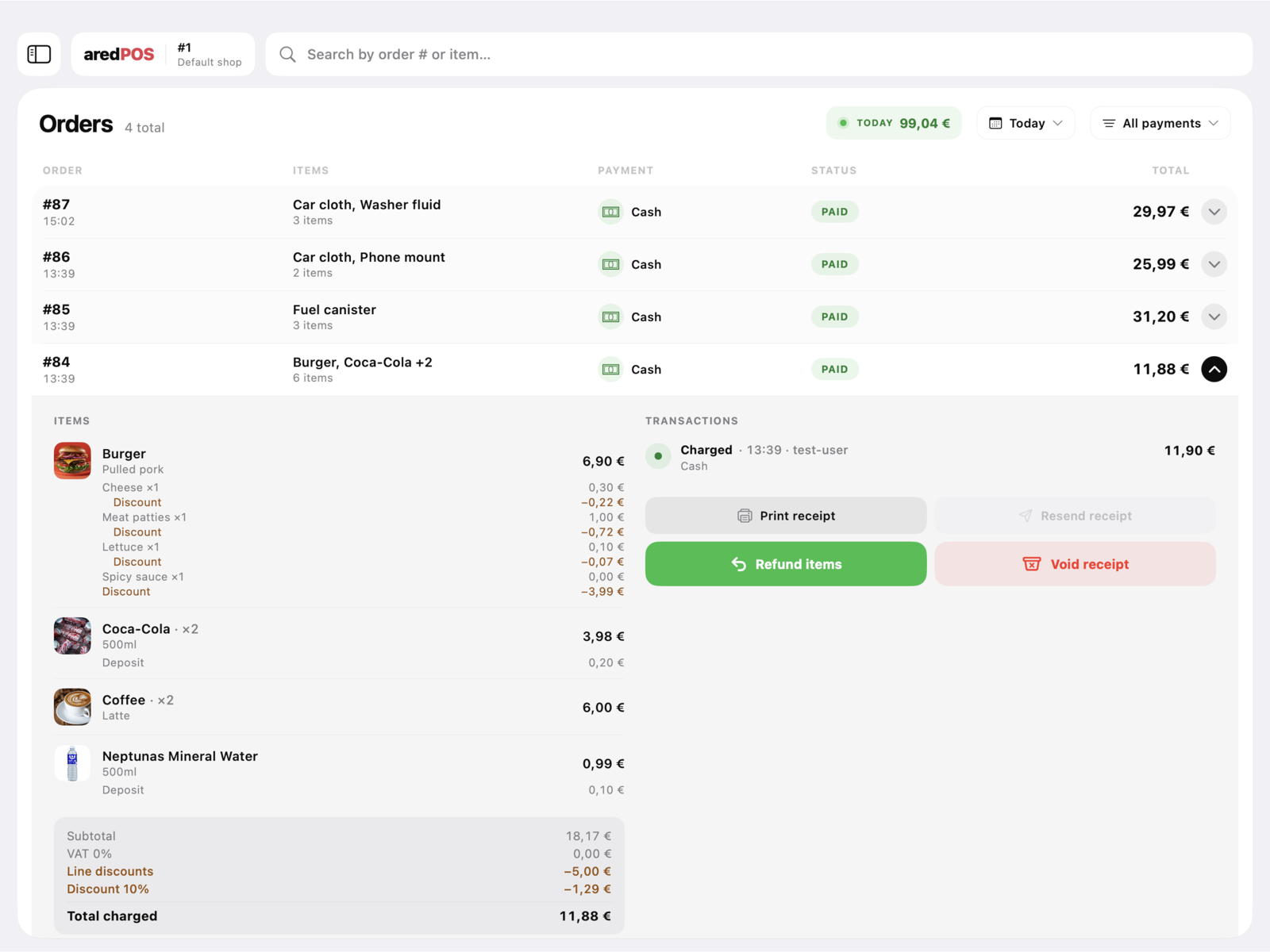Screen dimensions: 1270x952
Task: Click the green Refund items button
Action: coord(786,564)
